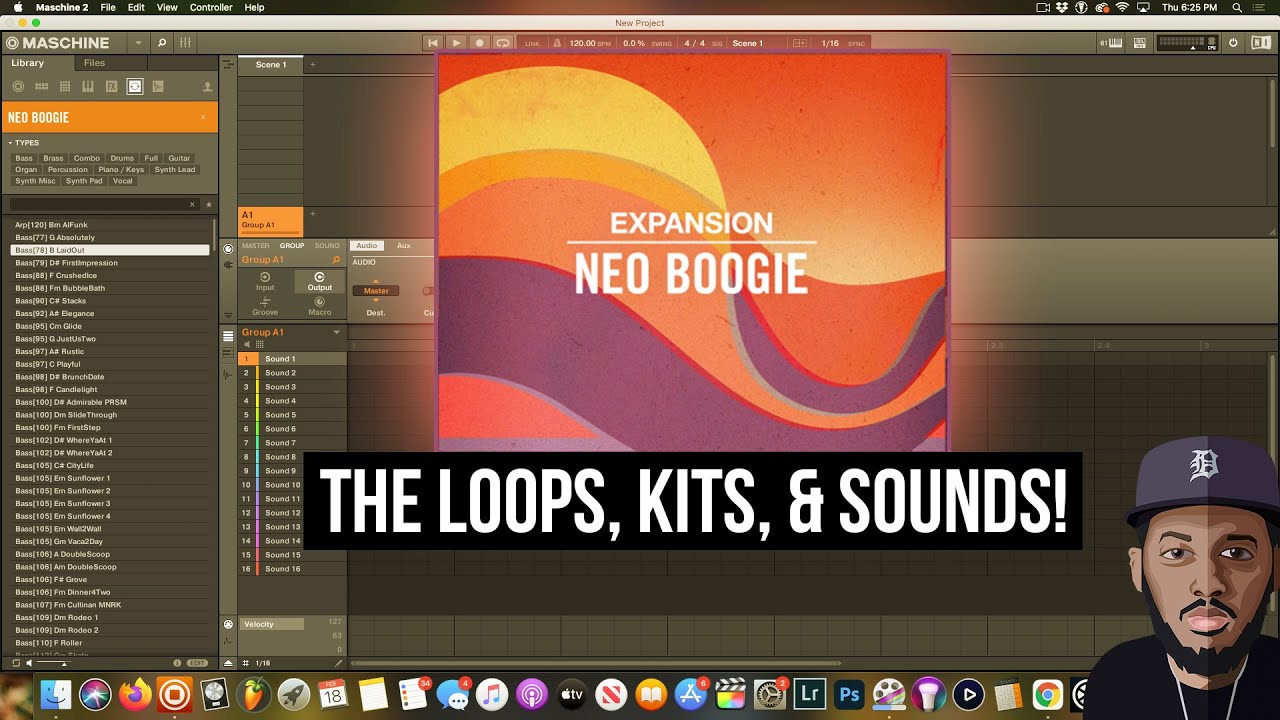Filter by the Piano / Keys type tag

(121, 169)
